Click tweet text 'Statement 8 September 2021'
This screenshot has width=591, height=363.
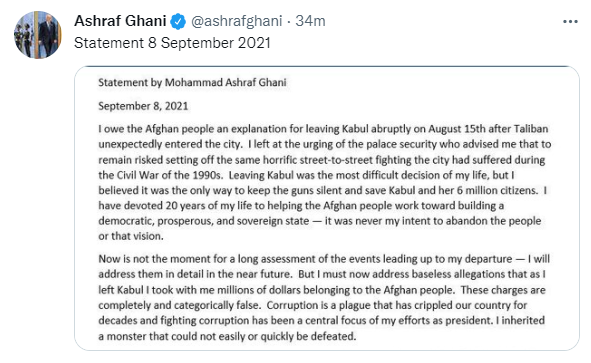[x=172, y=43]
